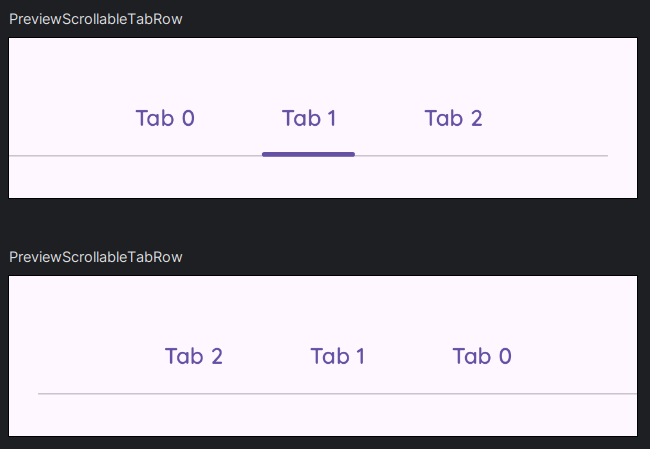Select Tab 1 in the upper preview
The image size is (650, 449).
(309, 118)
